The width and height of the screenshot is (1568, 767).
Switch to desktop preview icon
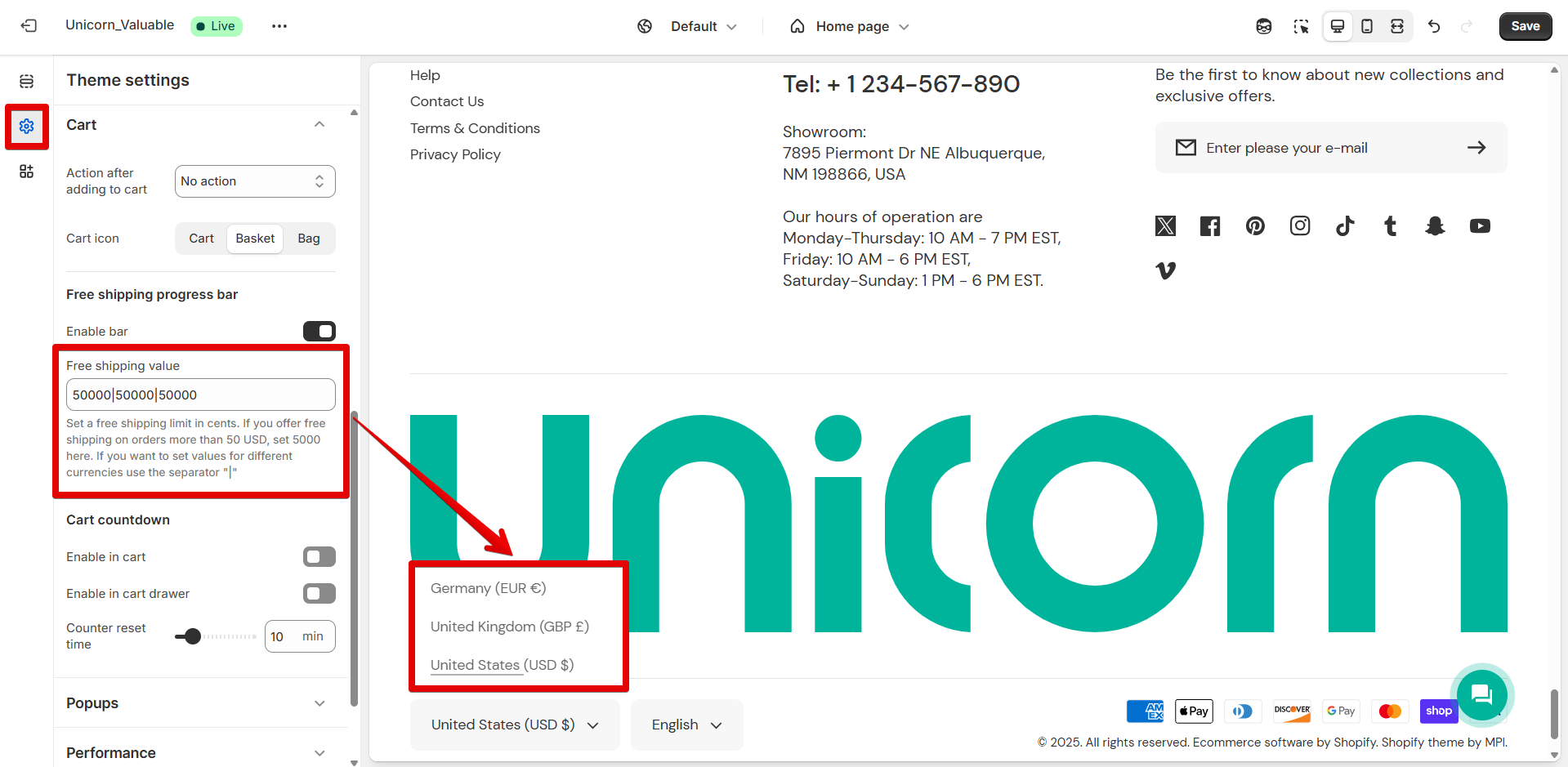(1337, 26)
